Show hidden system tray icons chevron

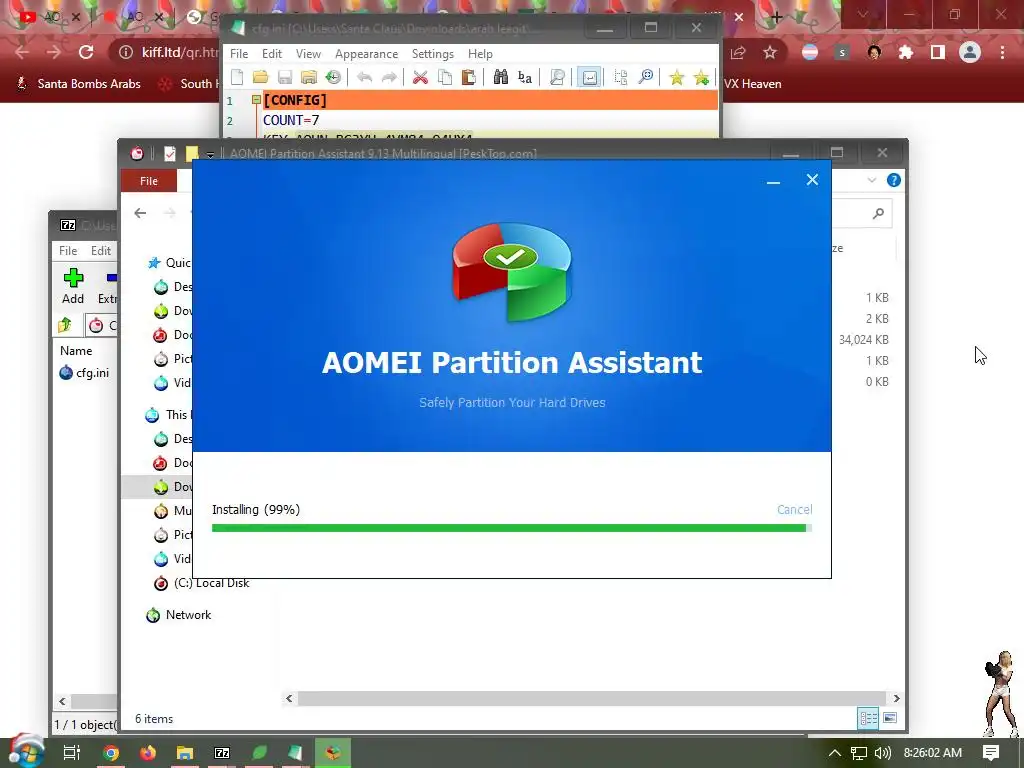[x=835, y=753]
